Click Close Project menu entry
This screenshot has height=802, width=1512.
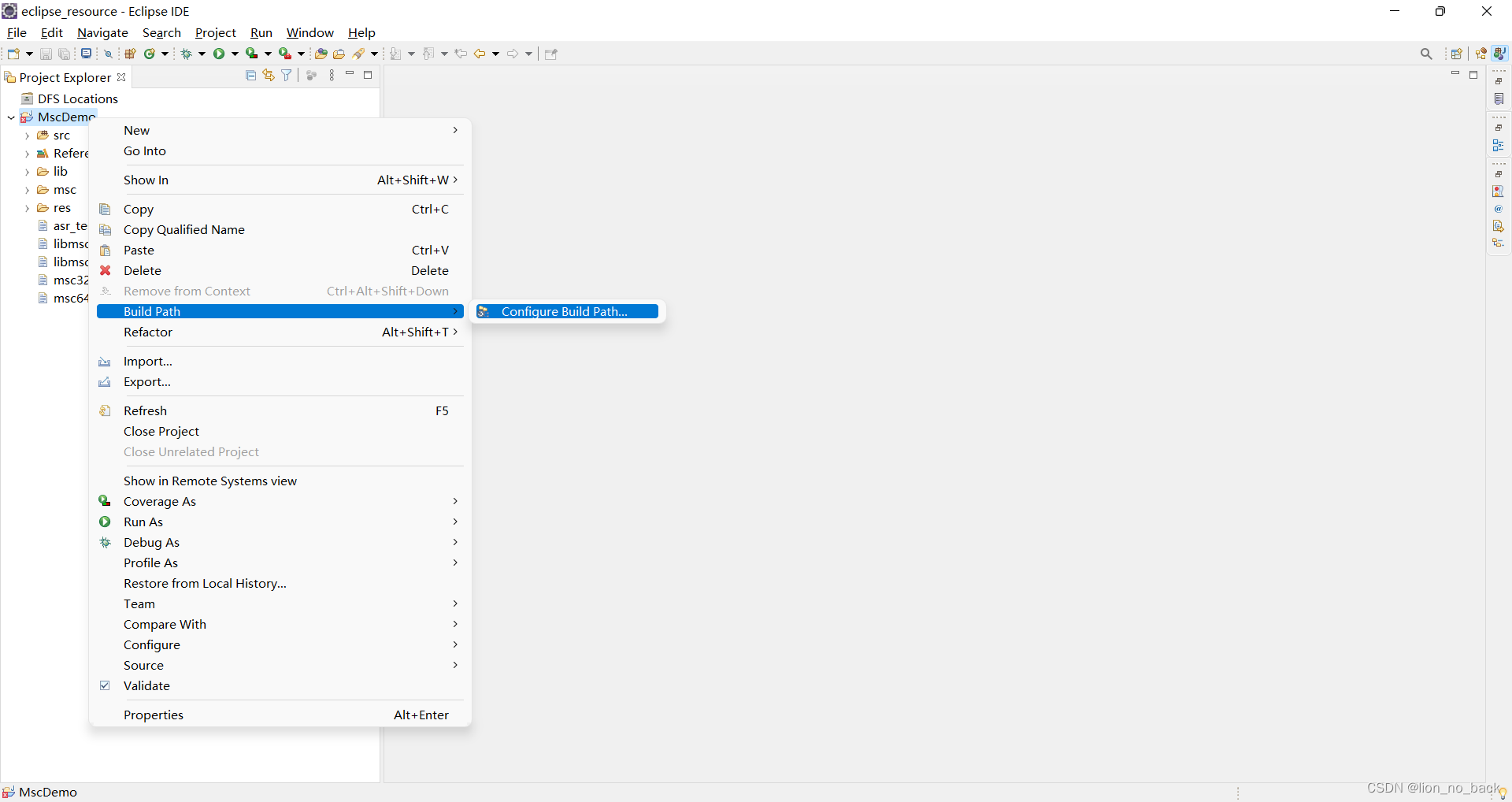click(280, 431)
